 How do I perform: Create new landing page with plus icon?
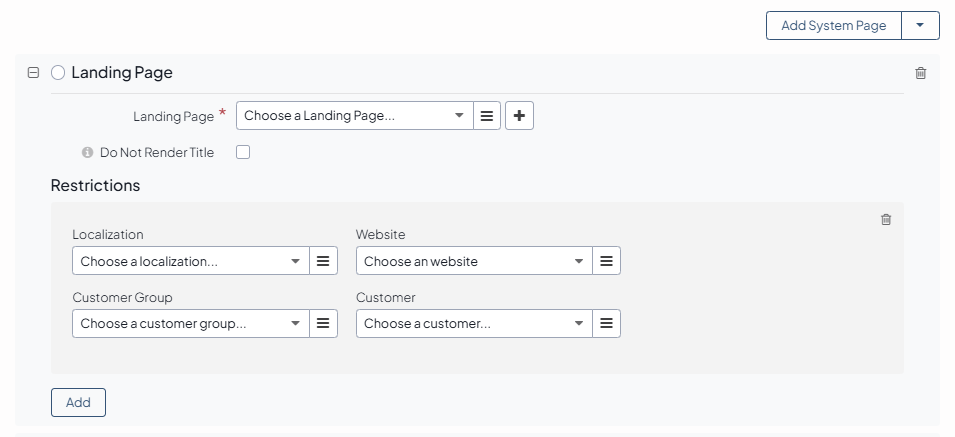pos(519,116)
